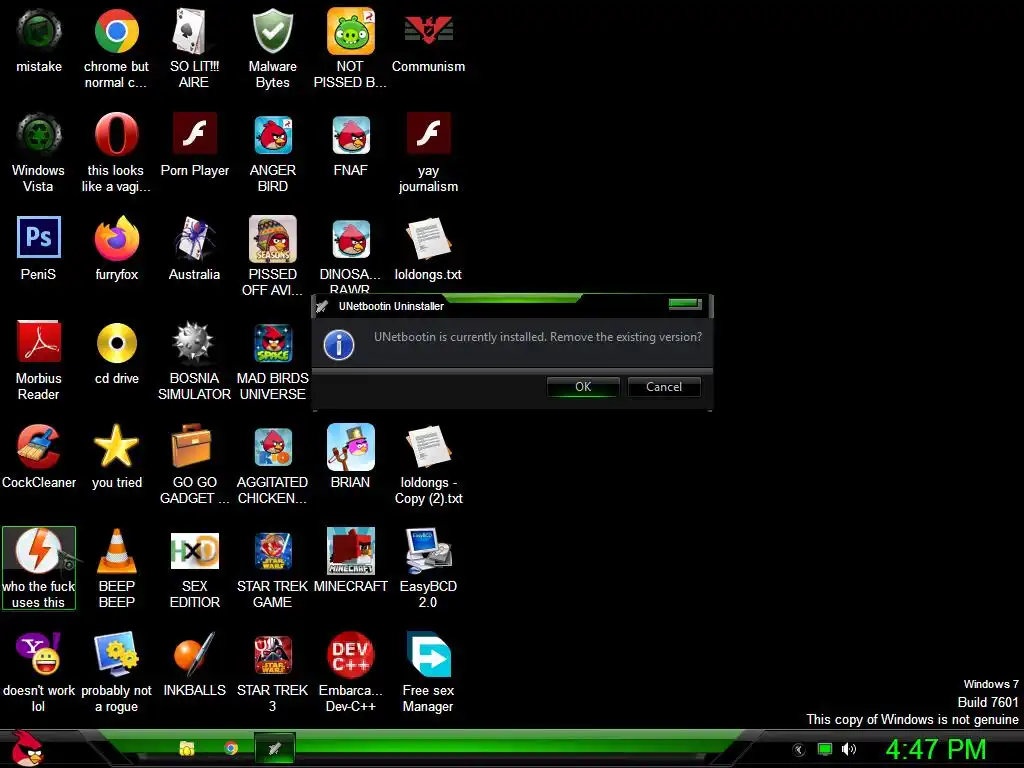Show hidden system tray icons
The width and height of the screenshot is (1024, 768).
click(x=799, y=750)
